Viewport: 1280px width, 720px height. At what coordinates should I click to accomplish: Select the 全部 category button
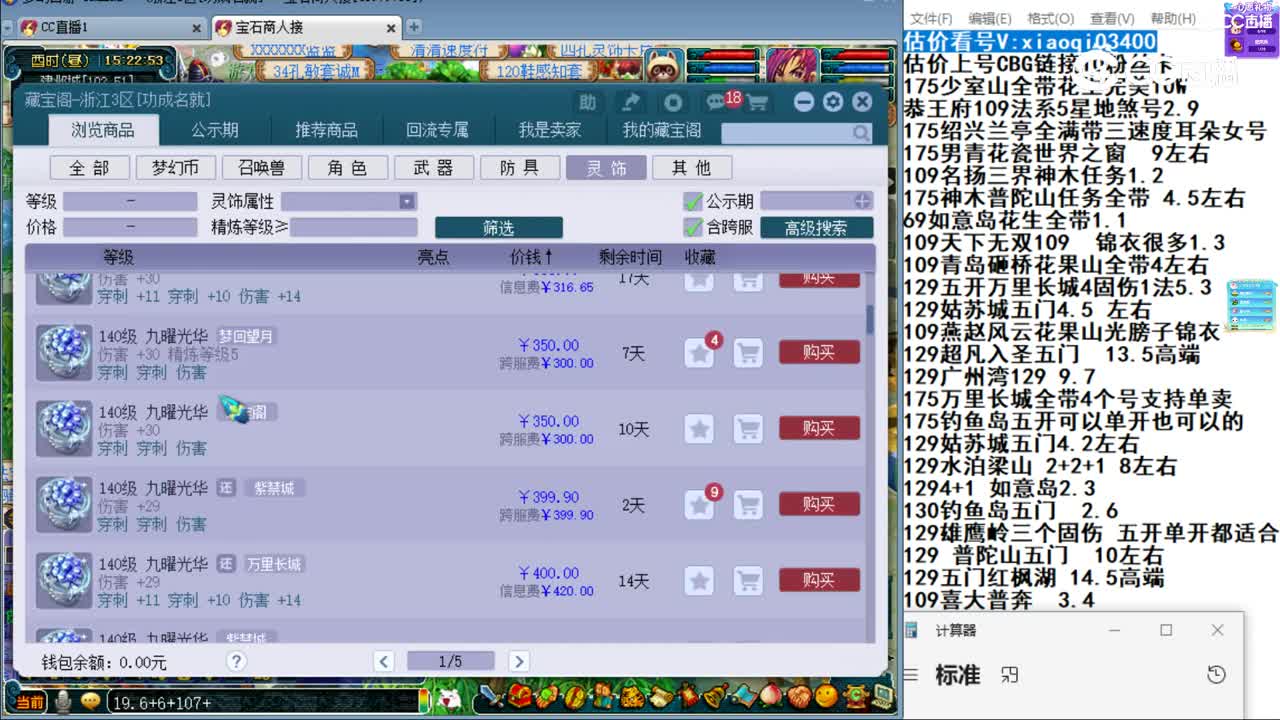[90, 168]
